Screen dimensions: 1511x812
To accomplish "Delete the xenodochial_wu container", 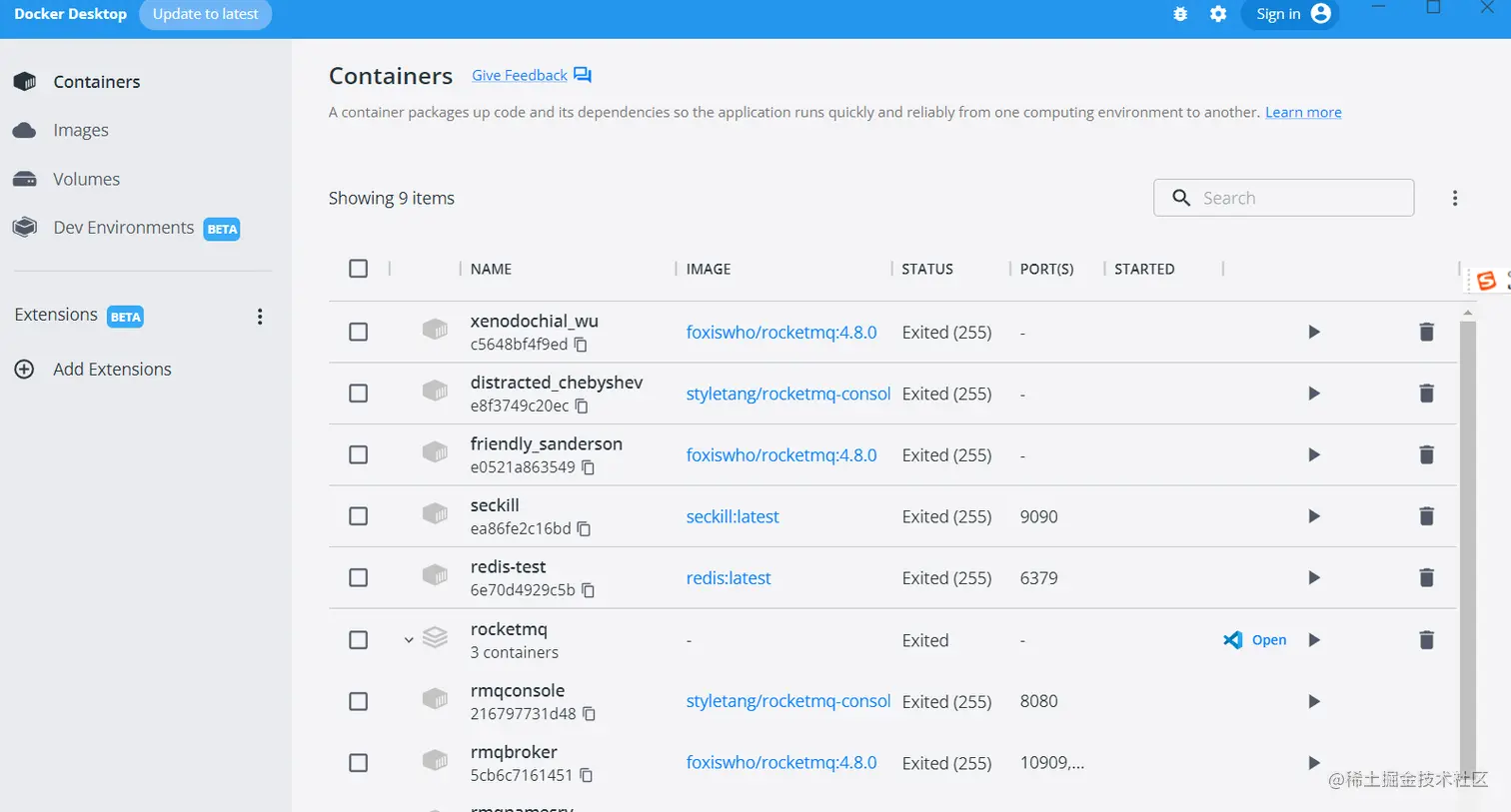I will [1427, 332].
